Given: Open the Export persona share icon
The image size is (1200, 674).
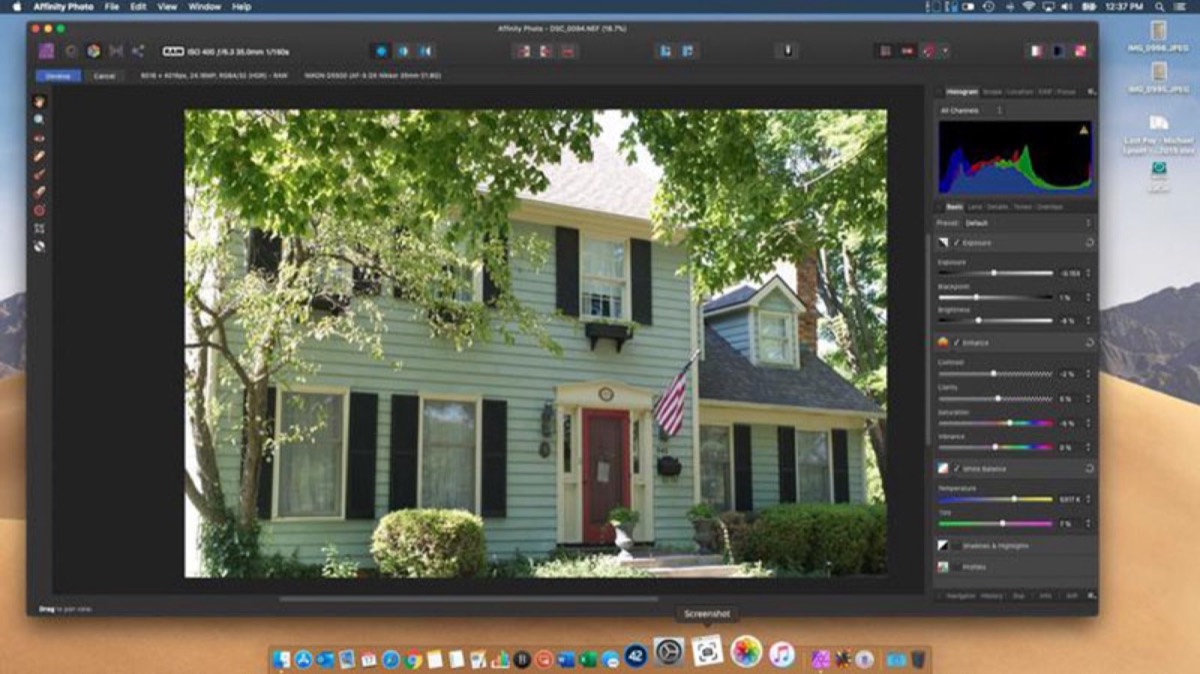Looking at the screenshot, I should click(x=138, y=51).
